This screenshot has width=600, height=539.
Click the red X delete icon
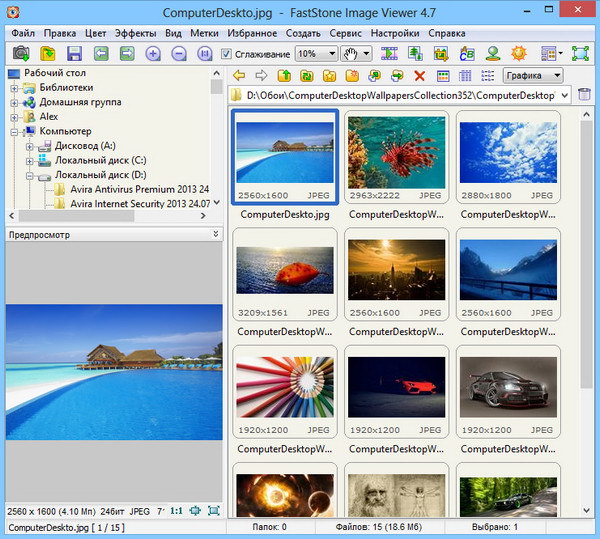point(419,76)
